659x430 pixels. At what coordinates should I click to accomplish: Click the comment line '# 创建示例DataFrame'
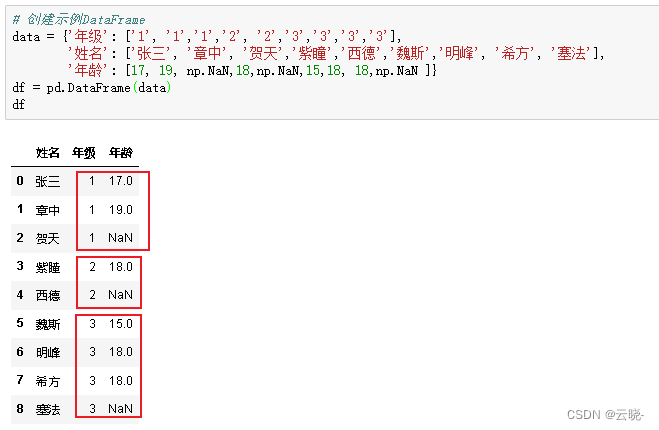point(79,20)
